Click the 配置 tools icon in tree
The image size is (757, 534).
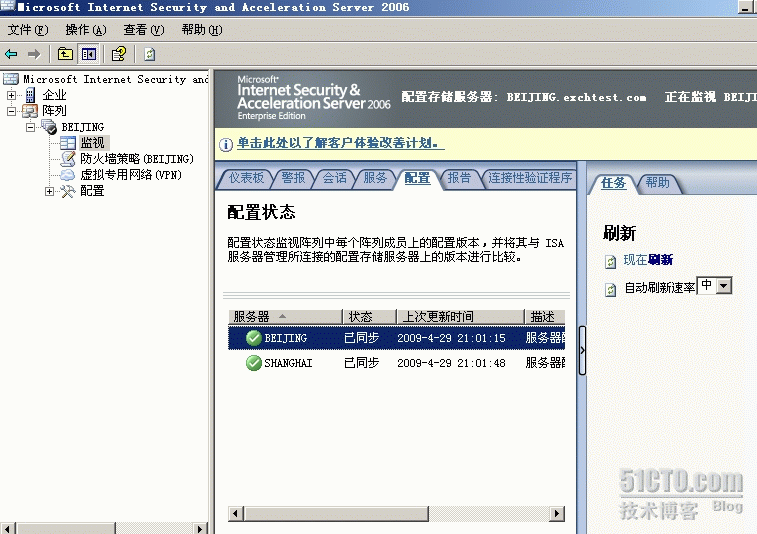pos(68,191)
